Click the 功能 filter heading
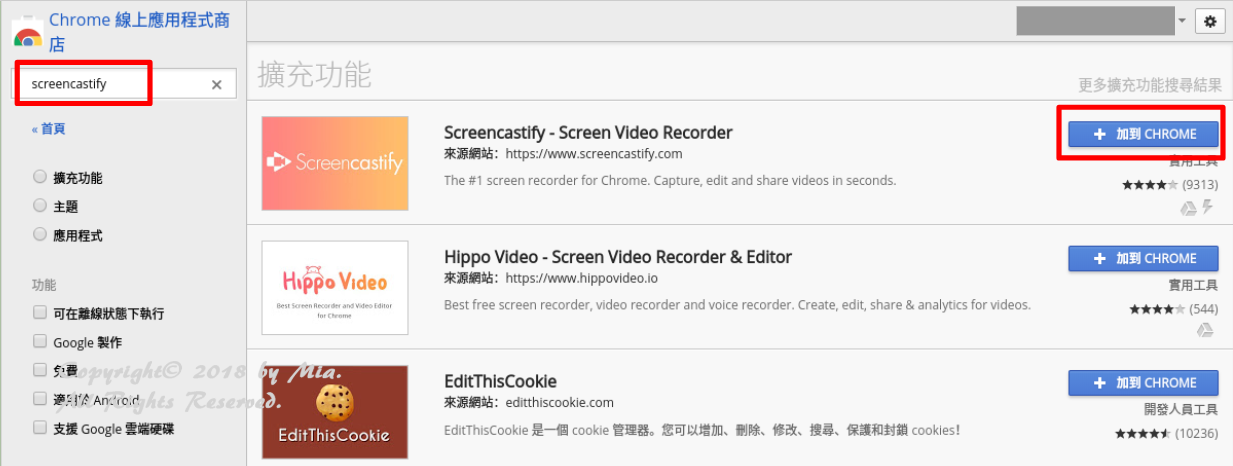Image resolution: width=1233 pixels, height=466 pixels. tap(44, 285)
